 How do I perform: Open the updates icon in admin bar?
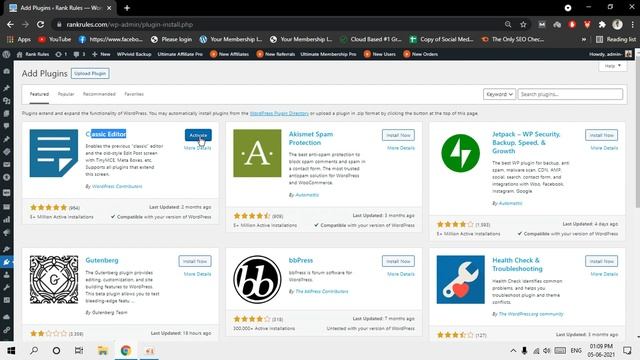[x=60, y=54]
